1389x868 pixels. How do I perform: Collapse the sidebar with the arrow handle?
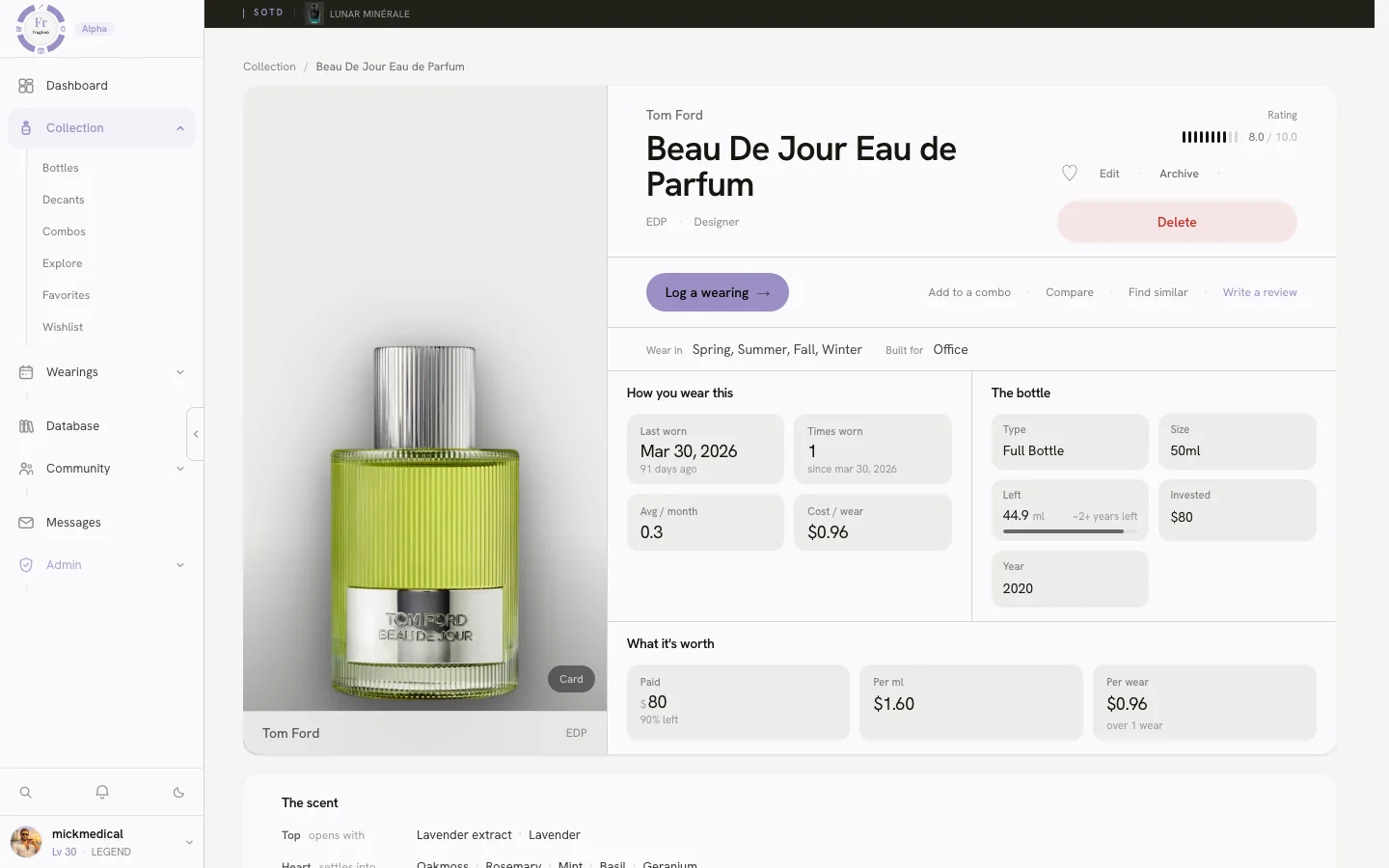196,434
